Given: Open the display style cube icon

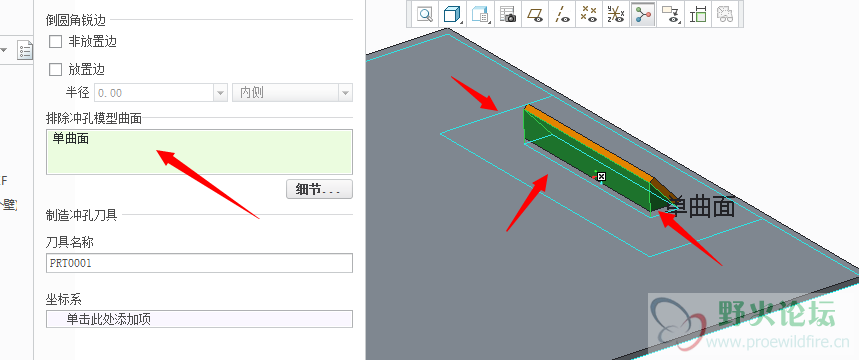Looking at the screenshot, I should 453,14.
